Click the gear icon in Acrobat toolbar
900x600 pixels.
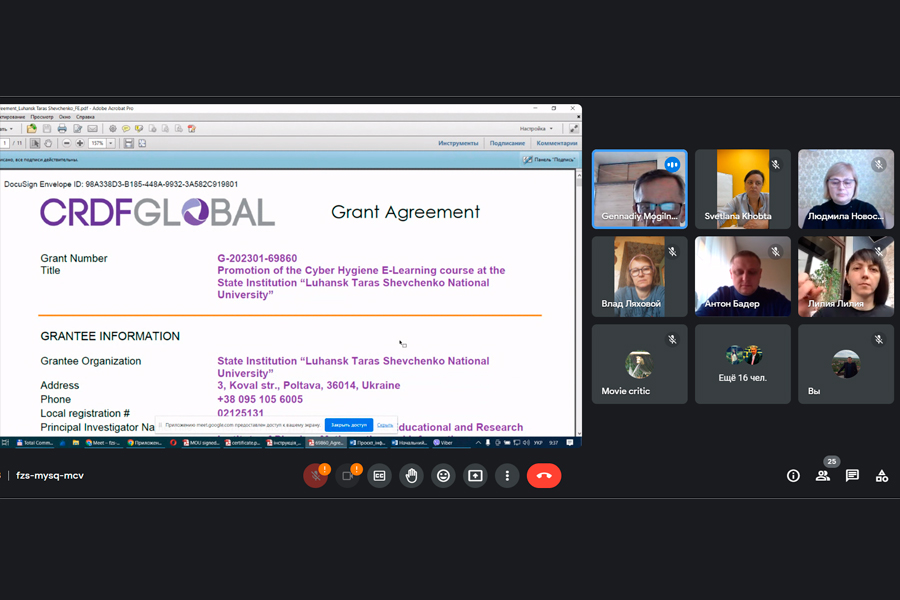pyautogui.click(x=112, y=129)
